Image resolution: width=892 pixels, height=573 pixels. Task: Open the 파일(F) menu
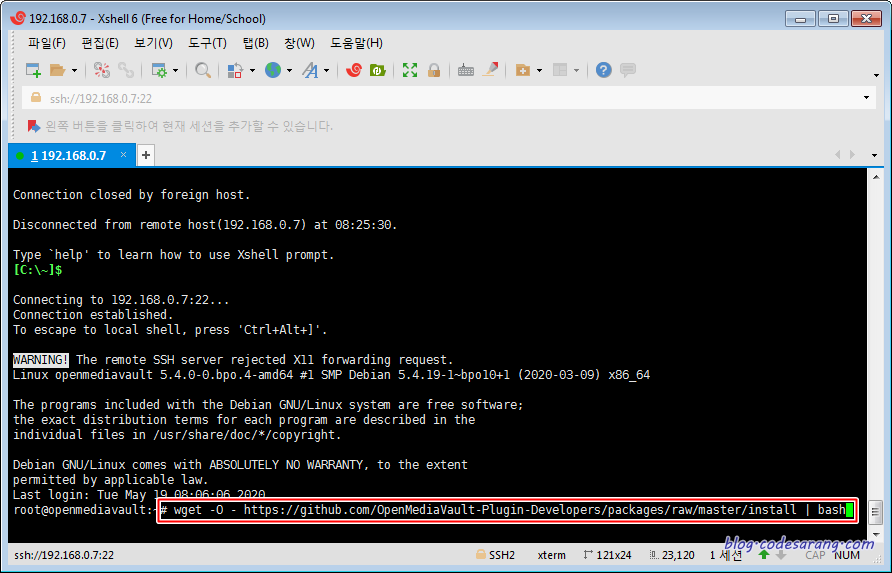coord(47,43)
